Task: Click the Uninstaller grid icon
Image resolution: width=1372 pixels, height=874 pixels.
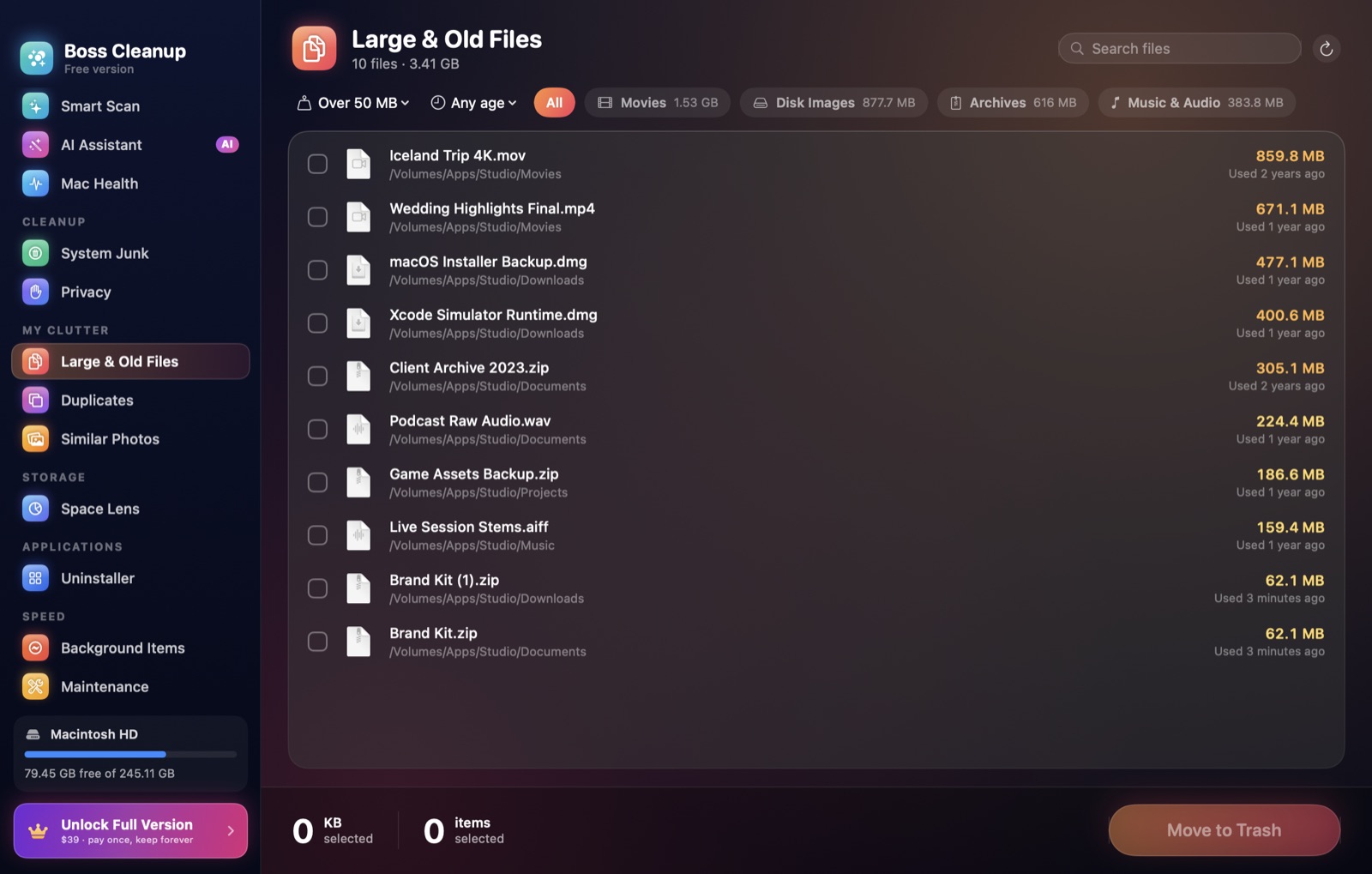Action: click(x=35, y=578)
